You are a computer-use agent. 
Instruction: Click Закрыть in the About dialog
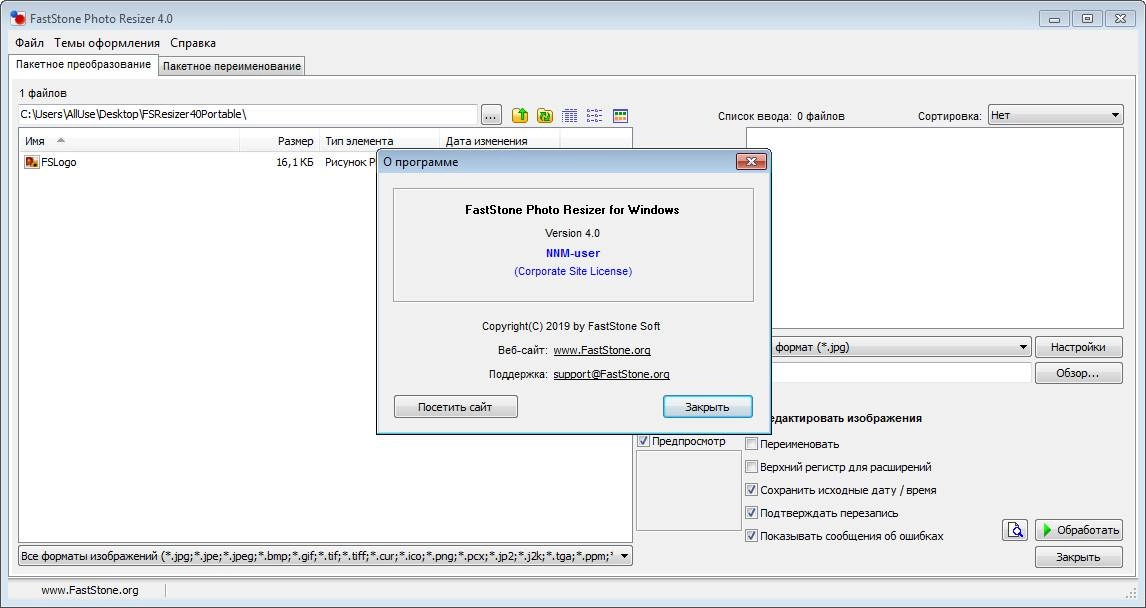pyautogui.click(x=707, y=407)
